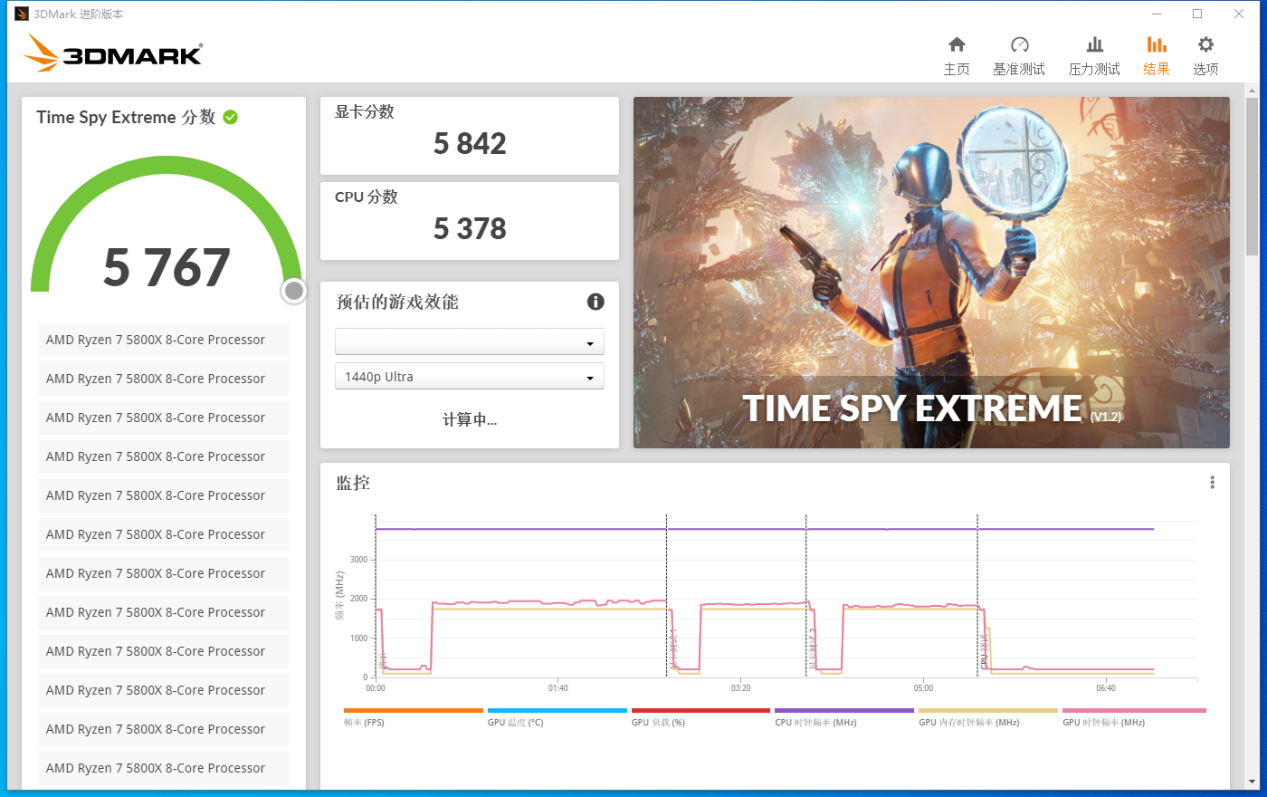Click the 监控 panel heading

(x=353, y=482)
